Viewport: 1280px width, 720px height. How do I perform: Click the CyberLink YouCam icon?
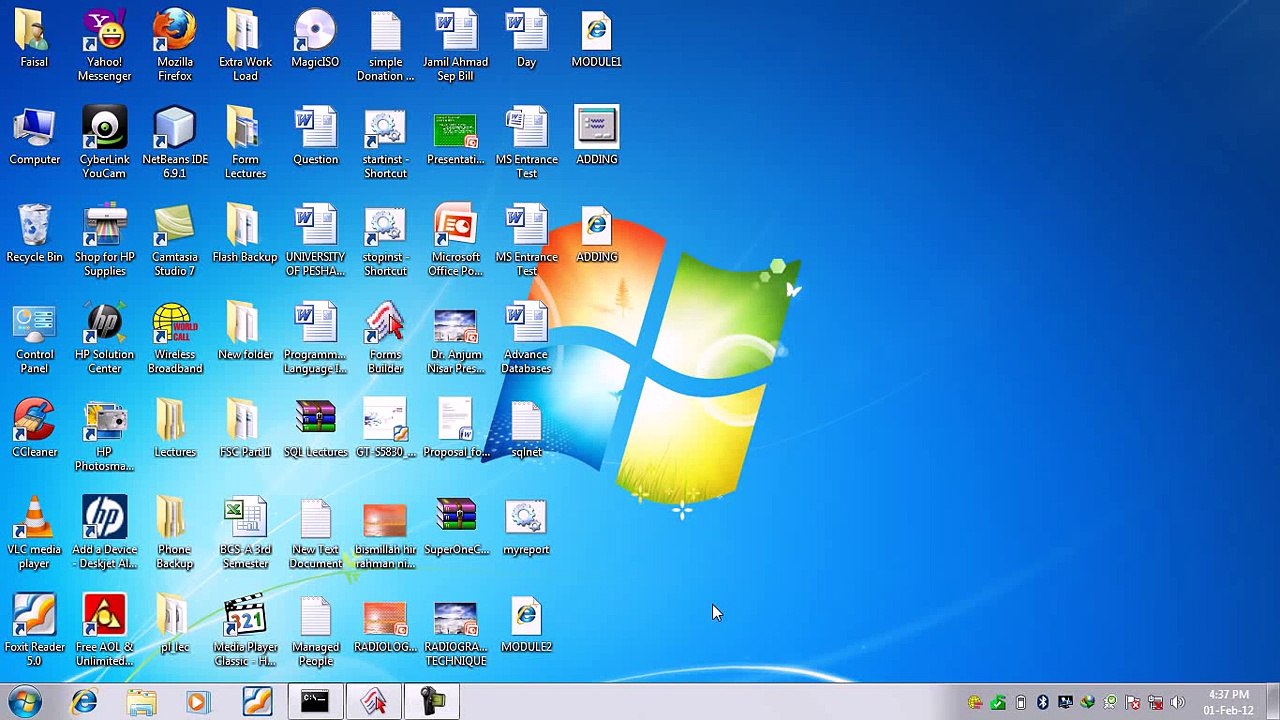104,143
